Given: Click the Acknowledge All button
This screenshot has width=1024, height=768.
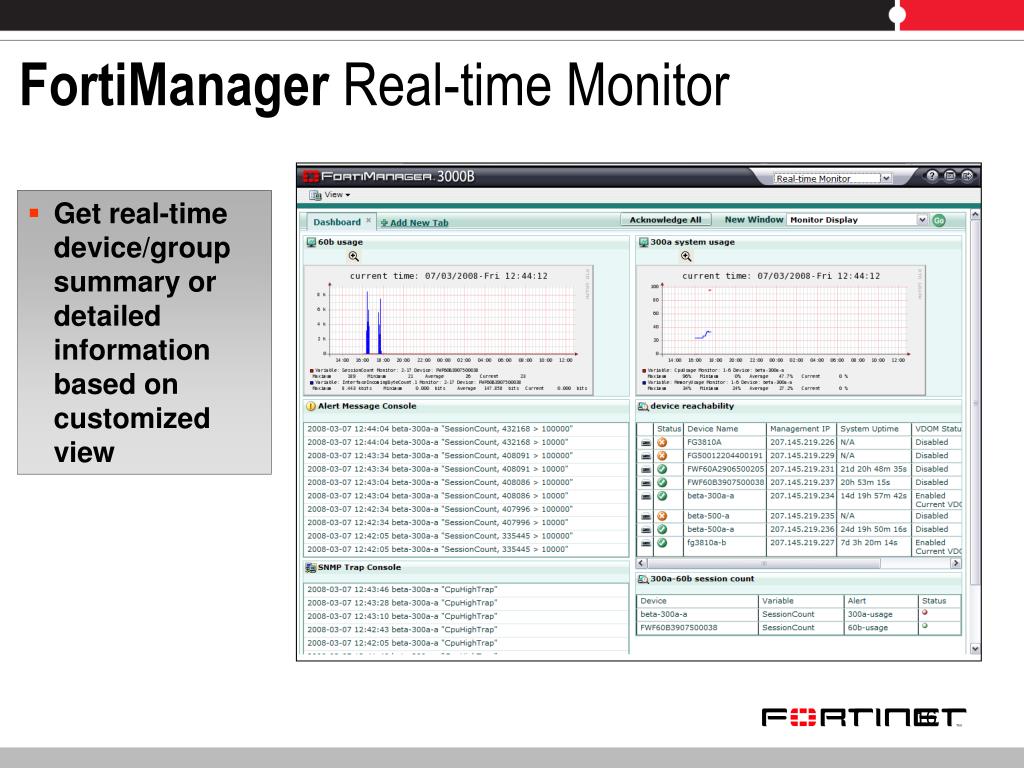Looking at the screenshot, I should (x=665, y=220).
